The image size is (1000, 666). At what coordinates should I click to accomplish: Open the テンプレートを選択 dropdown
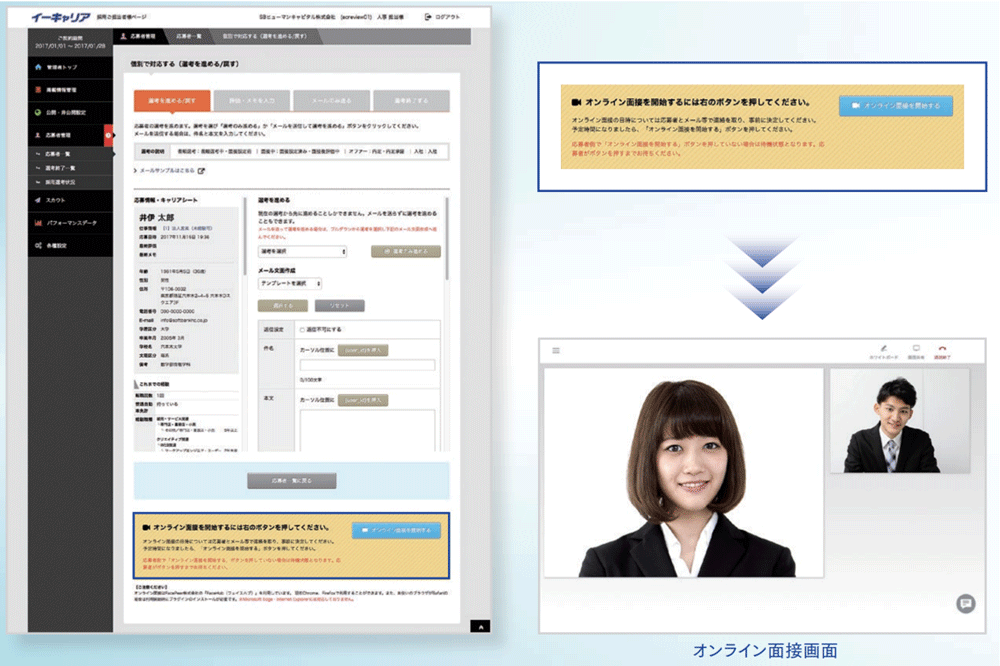[x=289, y=284]
